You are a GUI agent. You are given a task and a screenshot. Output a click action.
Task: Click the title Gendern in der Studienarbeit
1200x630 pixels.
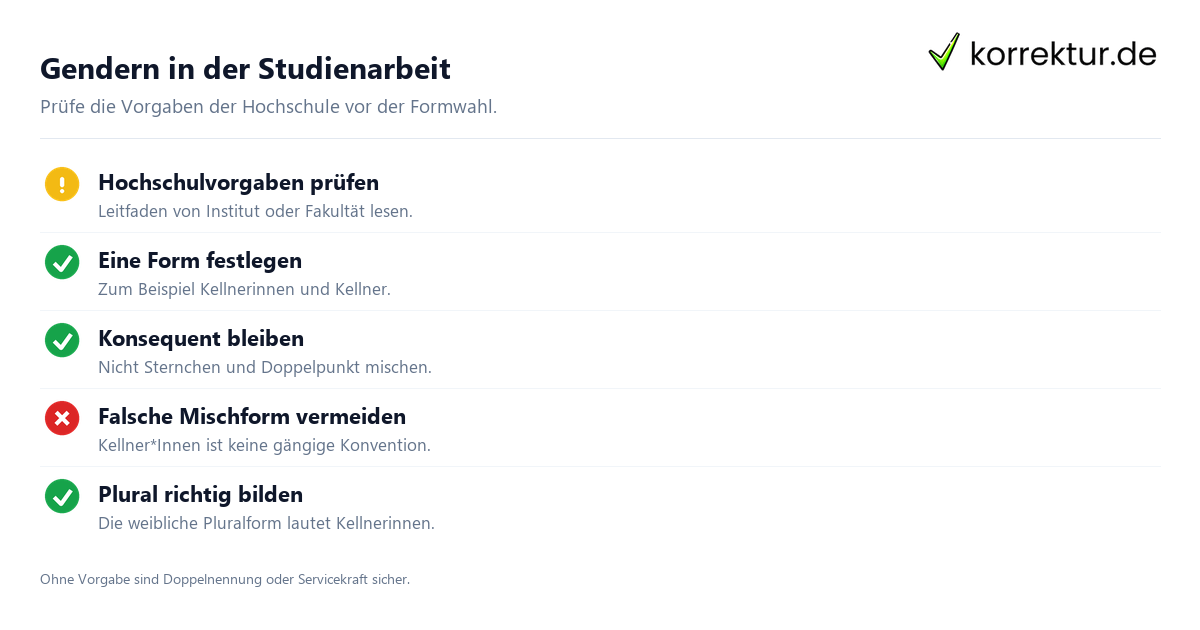245,69
